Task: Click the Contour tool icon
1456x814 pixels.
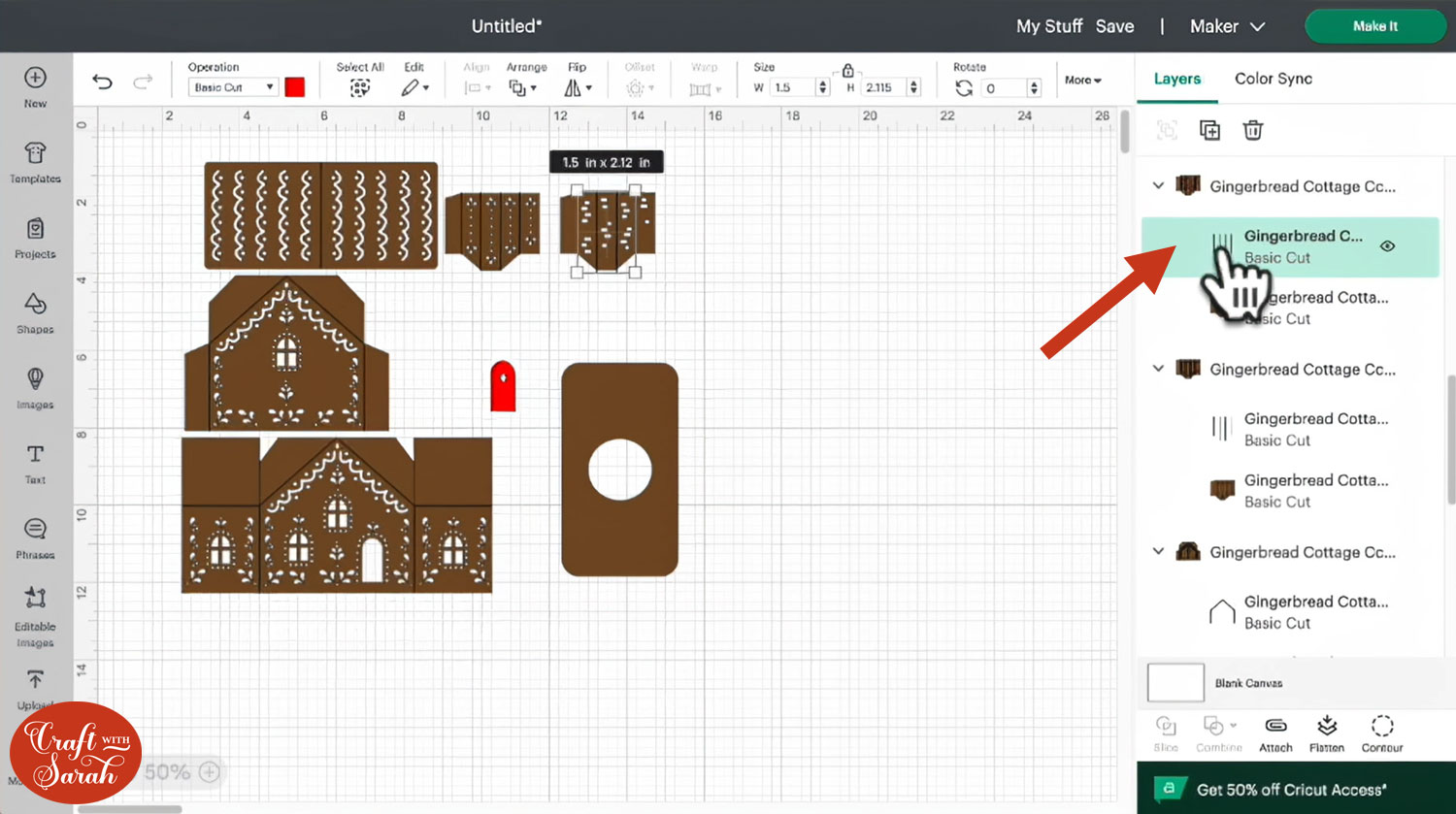Action: (1382, 733)
